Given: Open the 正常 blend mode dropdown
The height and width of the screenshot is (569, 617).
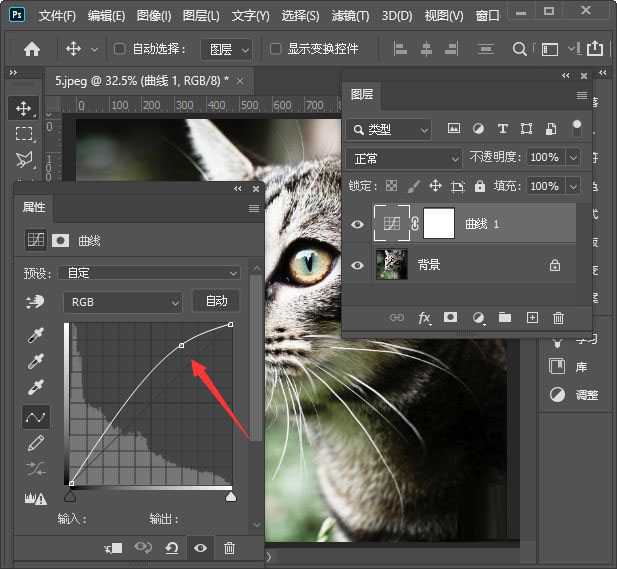Looking at the screenshot, I should pos(403,158).
